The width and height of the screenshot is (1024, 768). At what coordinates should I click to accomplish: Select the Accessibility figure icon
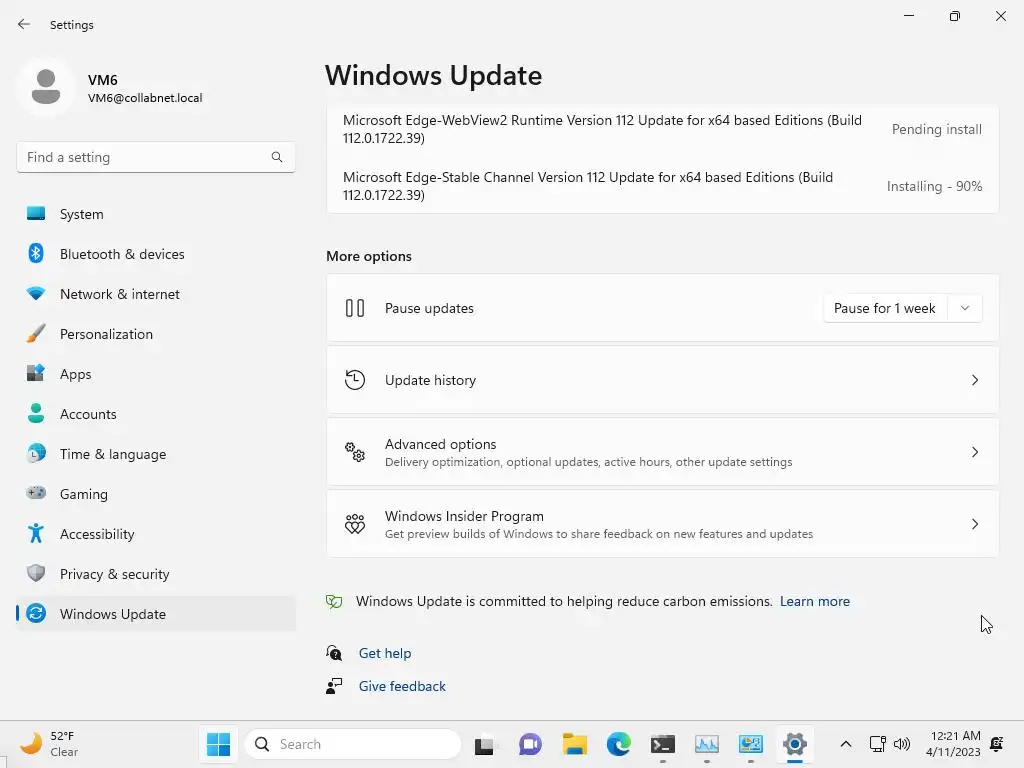[x=36, y=533]
